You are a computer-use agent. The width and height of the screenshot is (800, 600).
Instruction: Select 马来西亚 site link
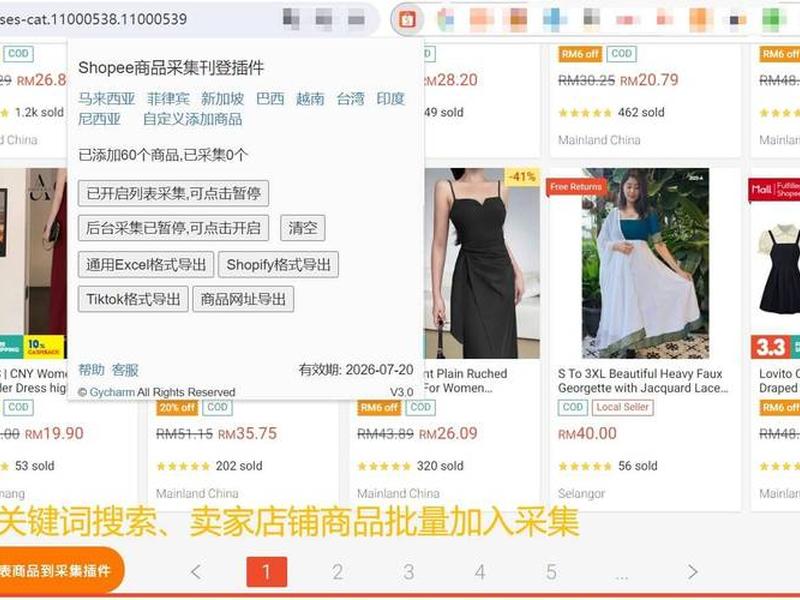107,98
